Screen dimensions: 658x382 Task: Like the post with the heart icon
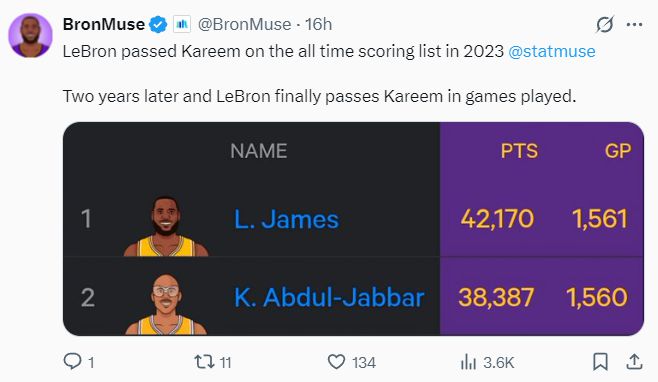pos(336,361)
